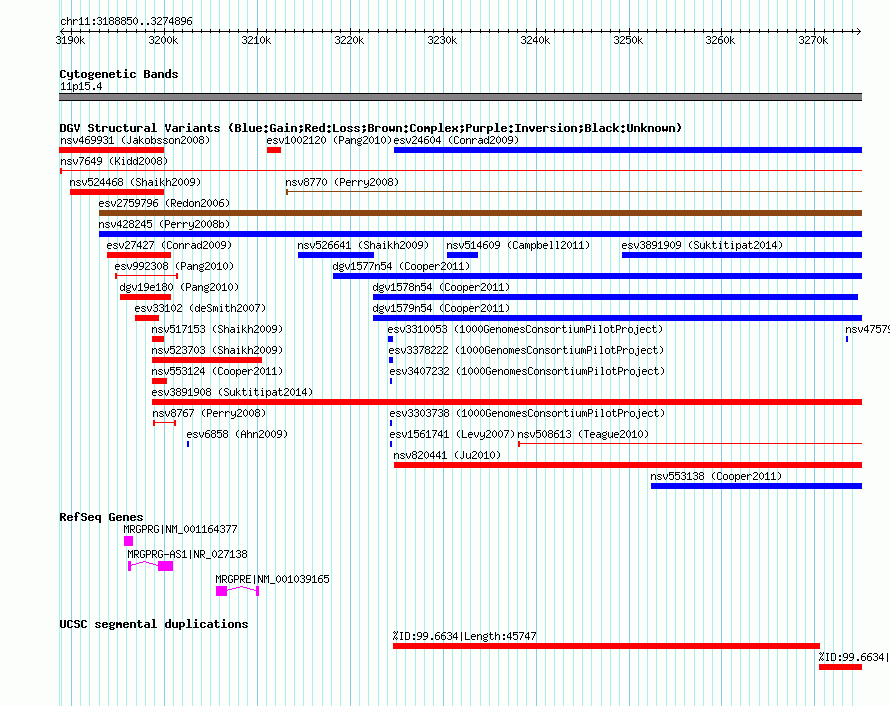890x706 pixels.
Task: Select the esv3891908 (Suktitipat2014) red bar
Action: [x=507, y=402]
